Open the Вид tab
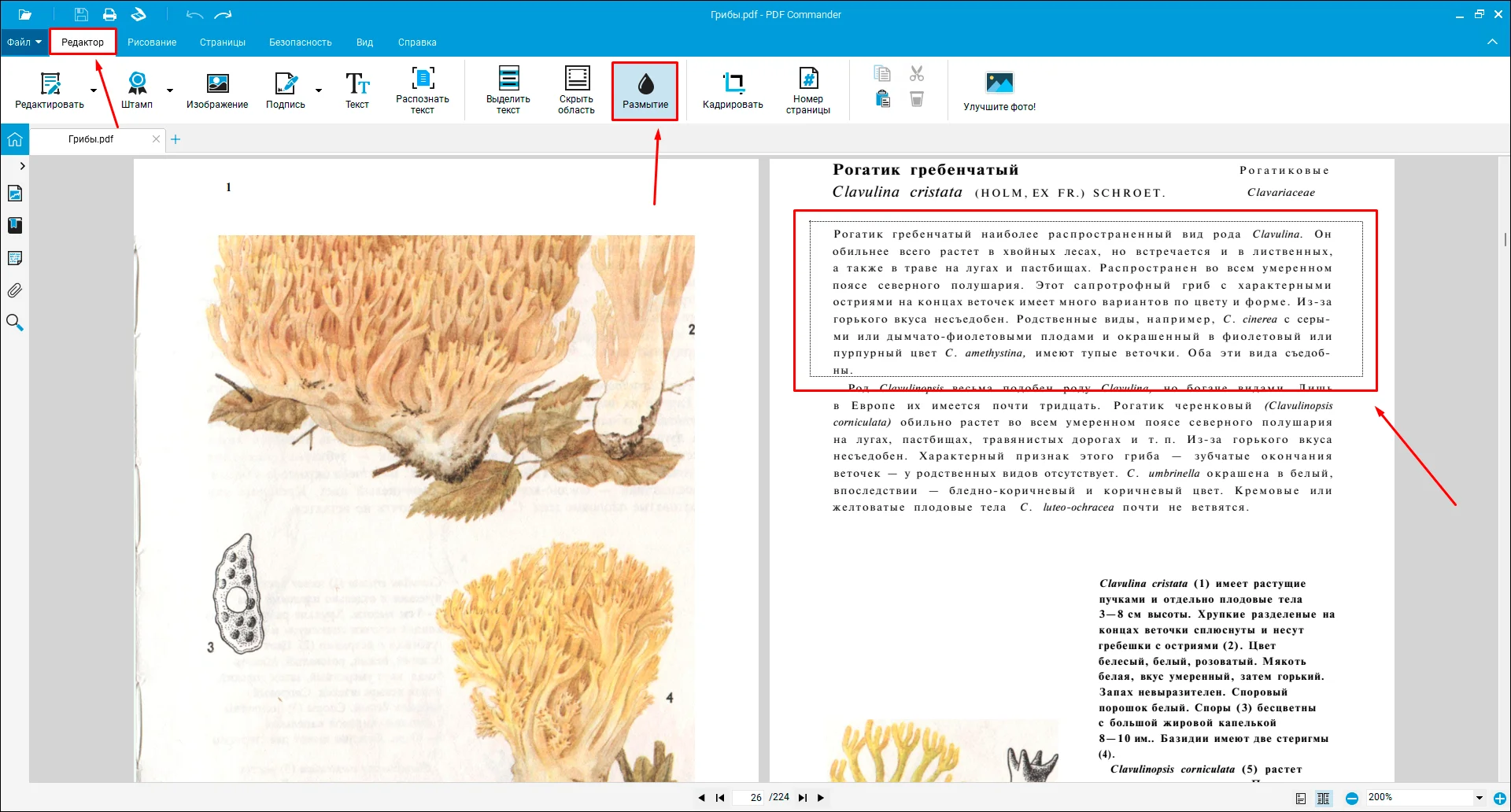This screenshot has height=812, width=1511. coord(364,42)
